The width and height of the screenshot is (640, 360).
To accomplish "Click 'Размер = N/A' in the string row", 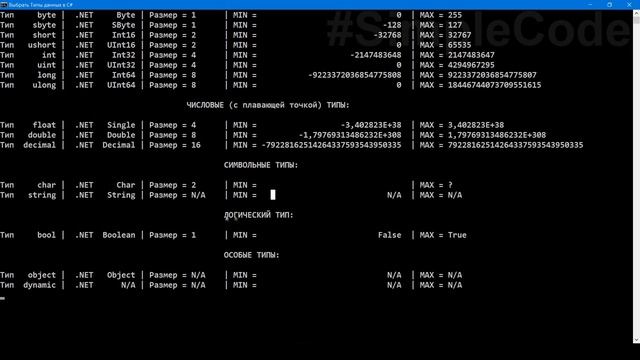I will (177, 195).
